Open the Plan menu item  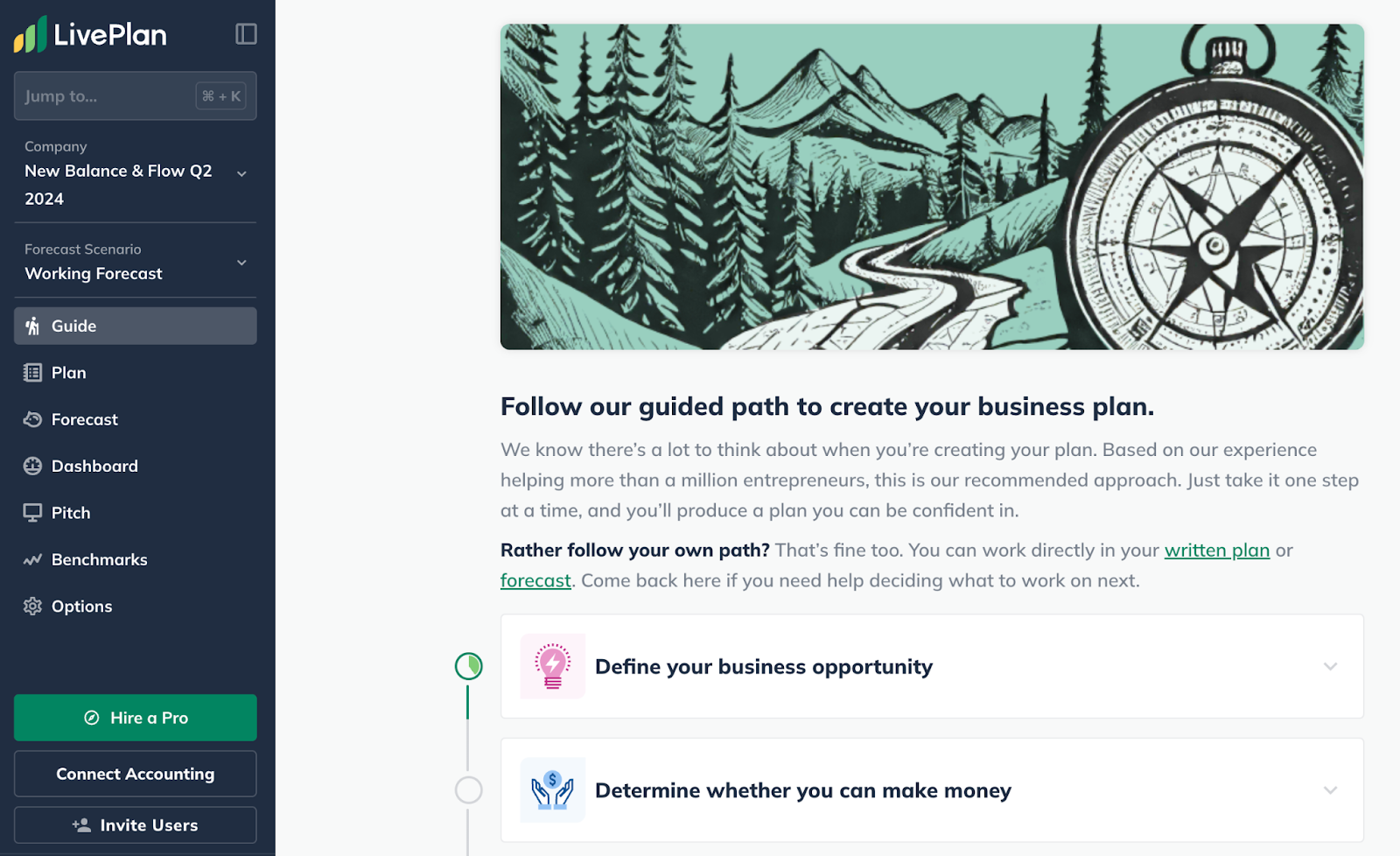pyautogui.click(x=68, y=373)
